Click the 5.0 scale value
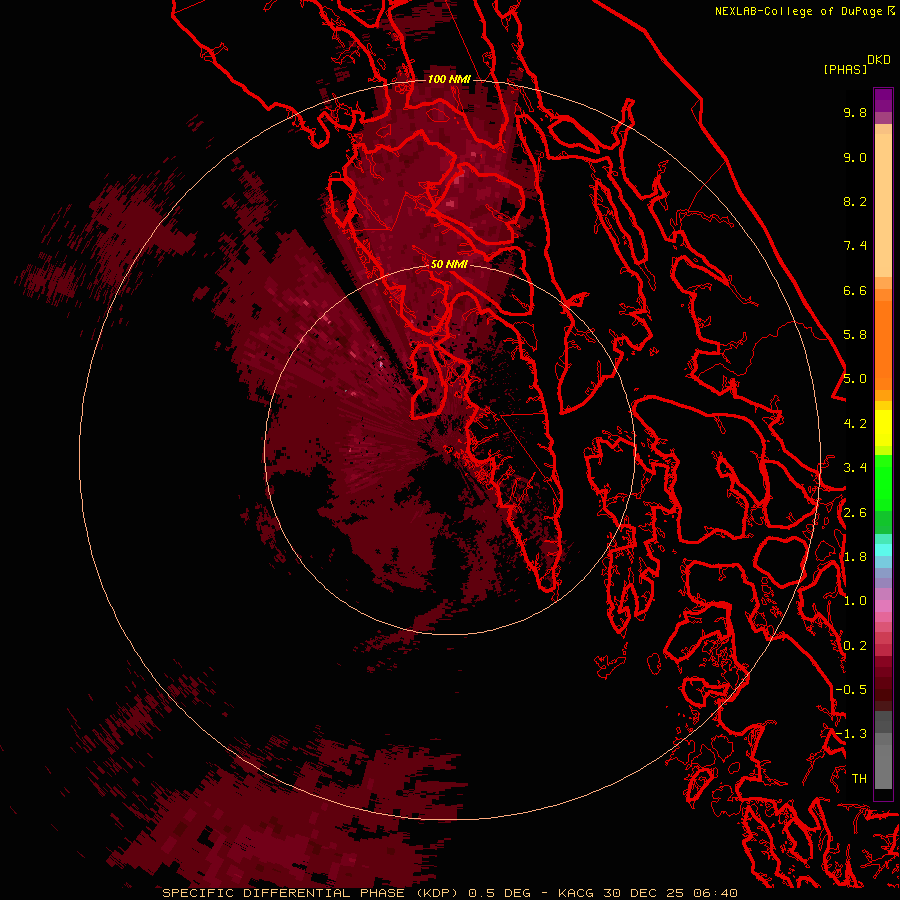 click(x=855, y=379)
